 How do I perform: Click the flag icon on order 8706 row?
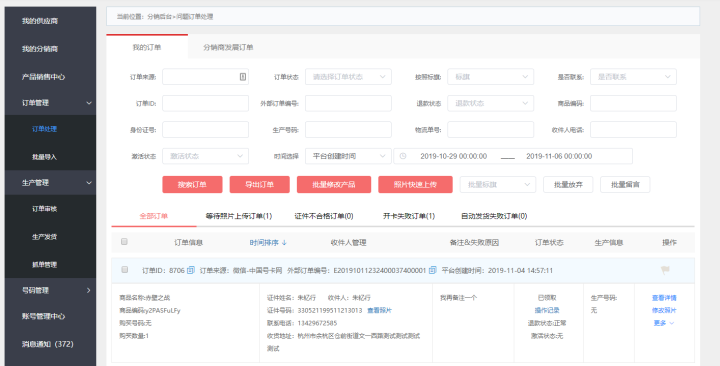(x=665, y=270)
